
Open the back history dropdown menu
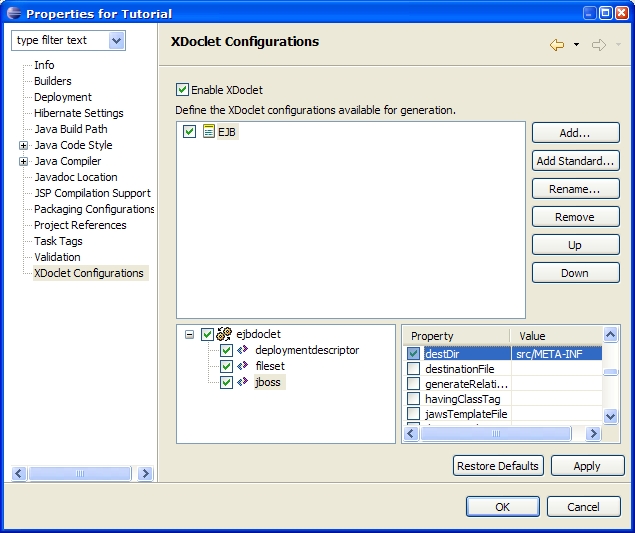576,46
